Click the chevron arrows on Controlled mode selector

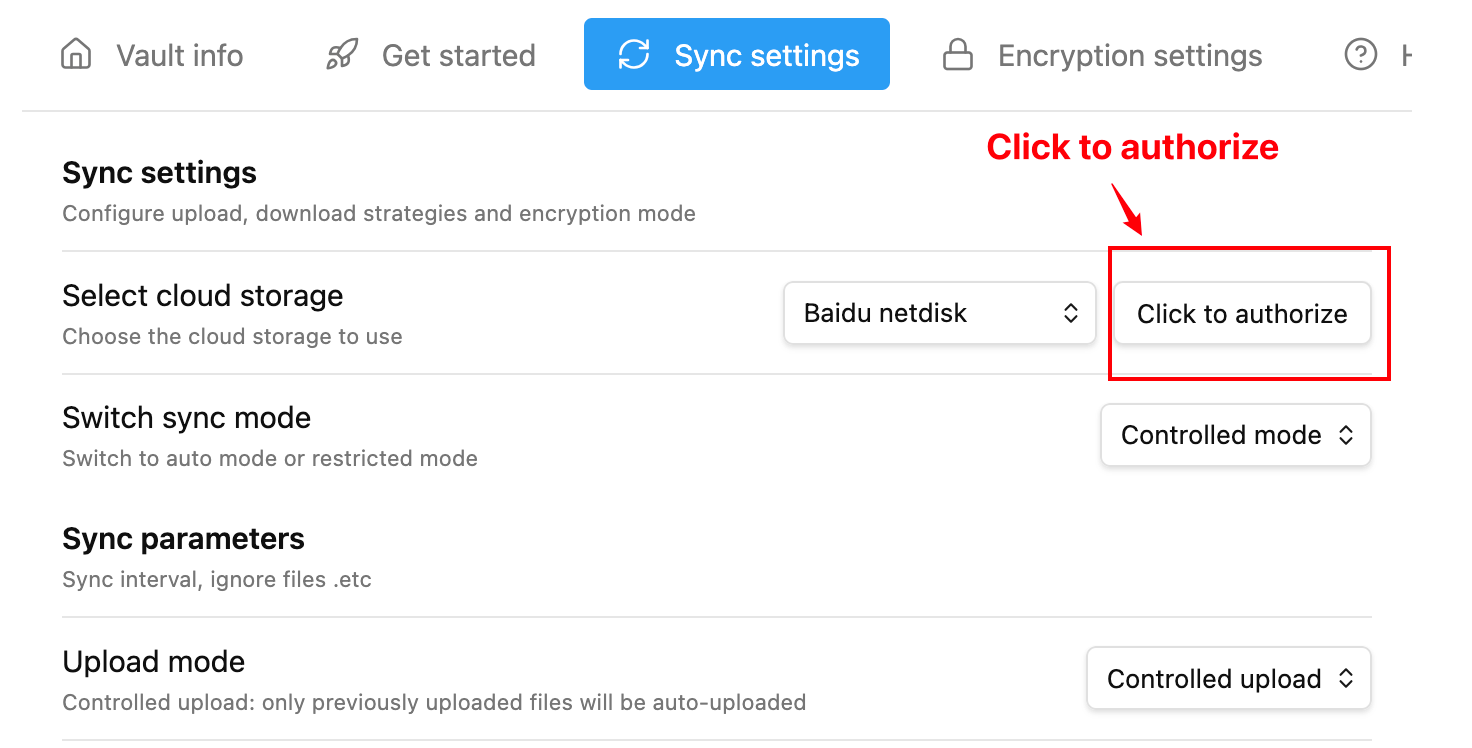1346,435
